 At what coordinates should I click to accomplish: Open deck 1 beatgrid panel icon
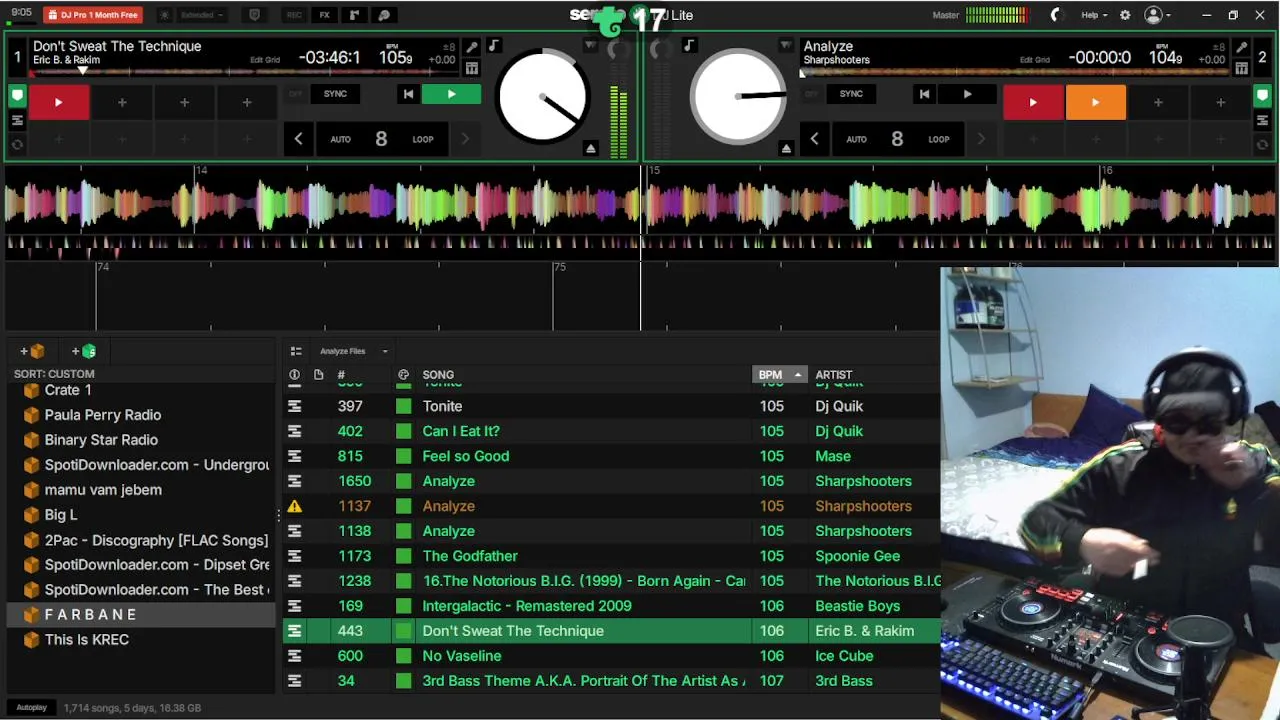[x=472, y=68]
